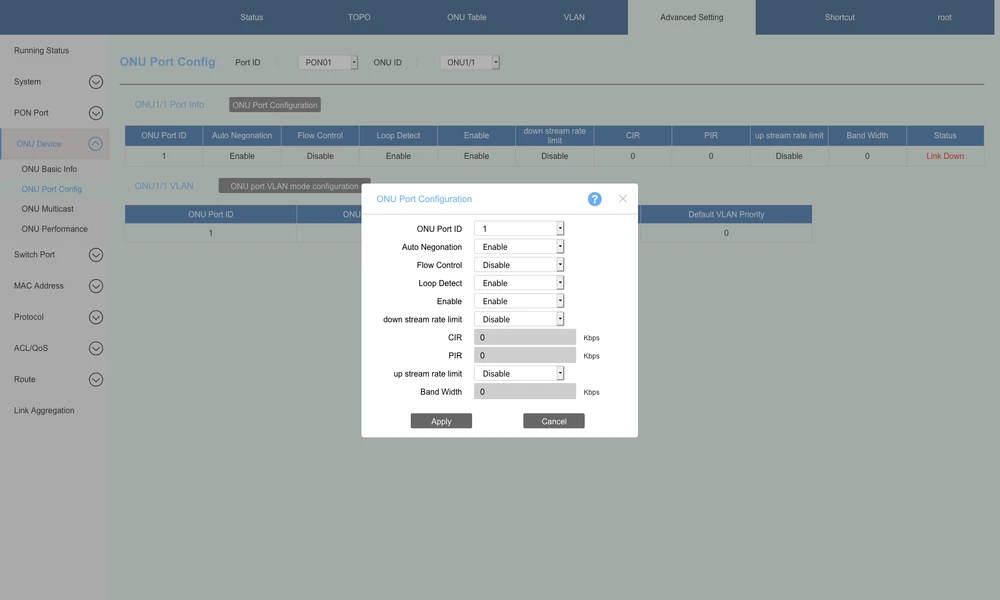
Task: Expand the Route chevron icon
Action: (96, 379)
